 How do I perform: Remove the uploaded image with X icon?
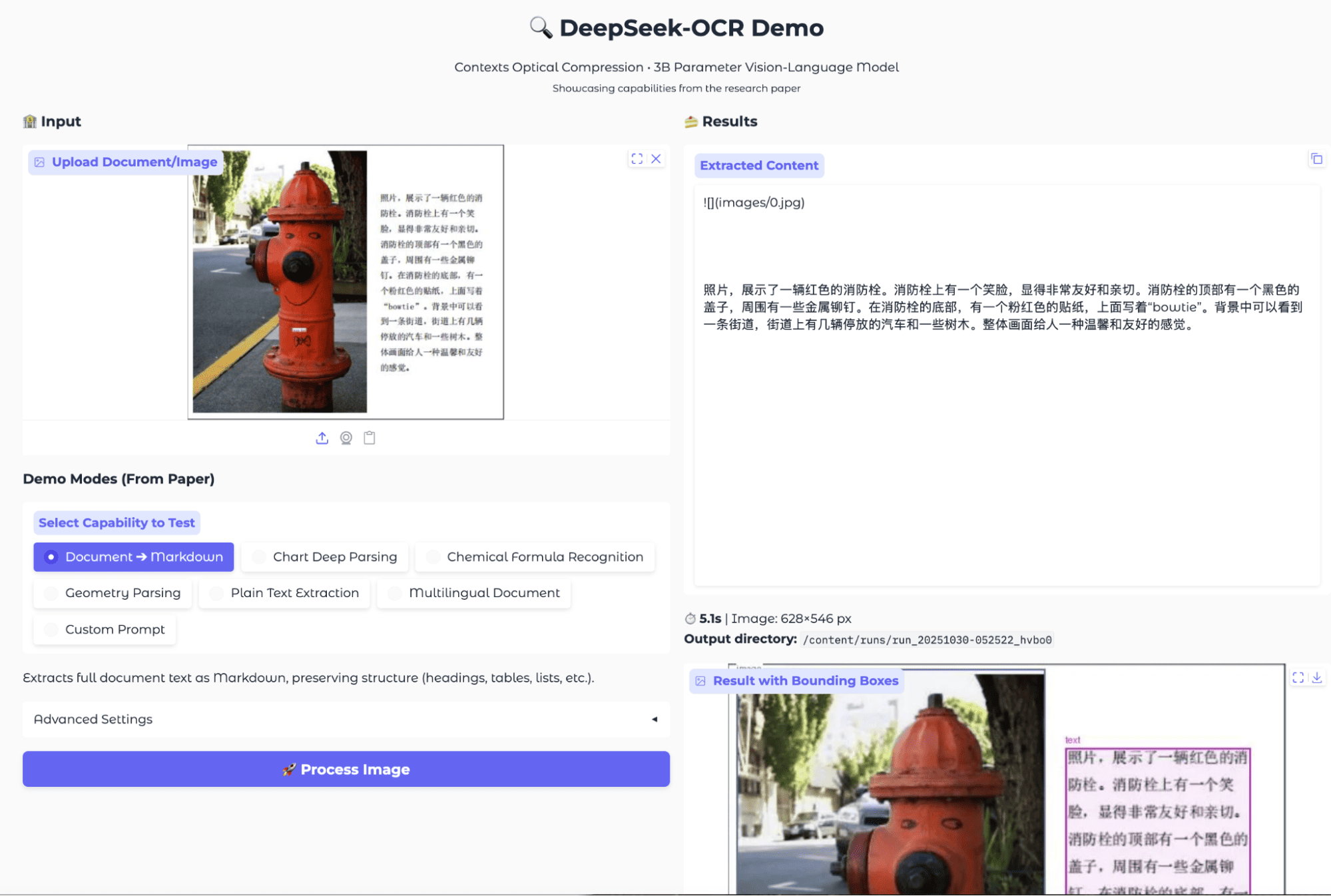(656, 158)
